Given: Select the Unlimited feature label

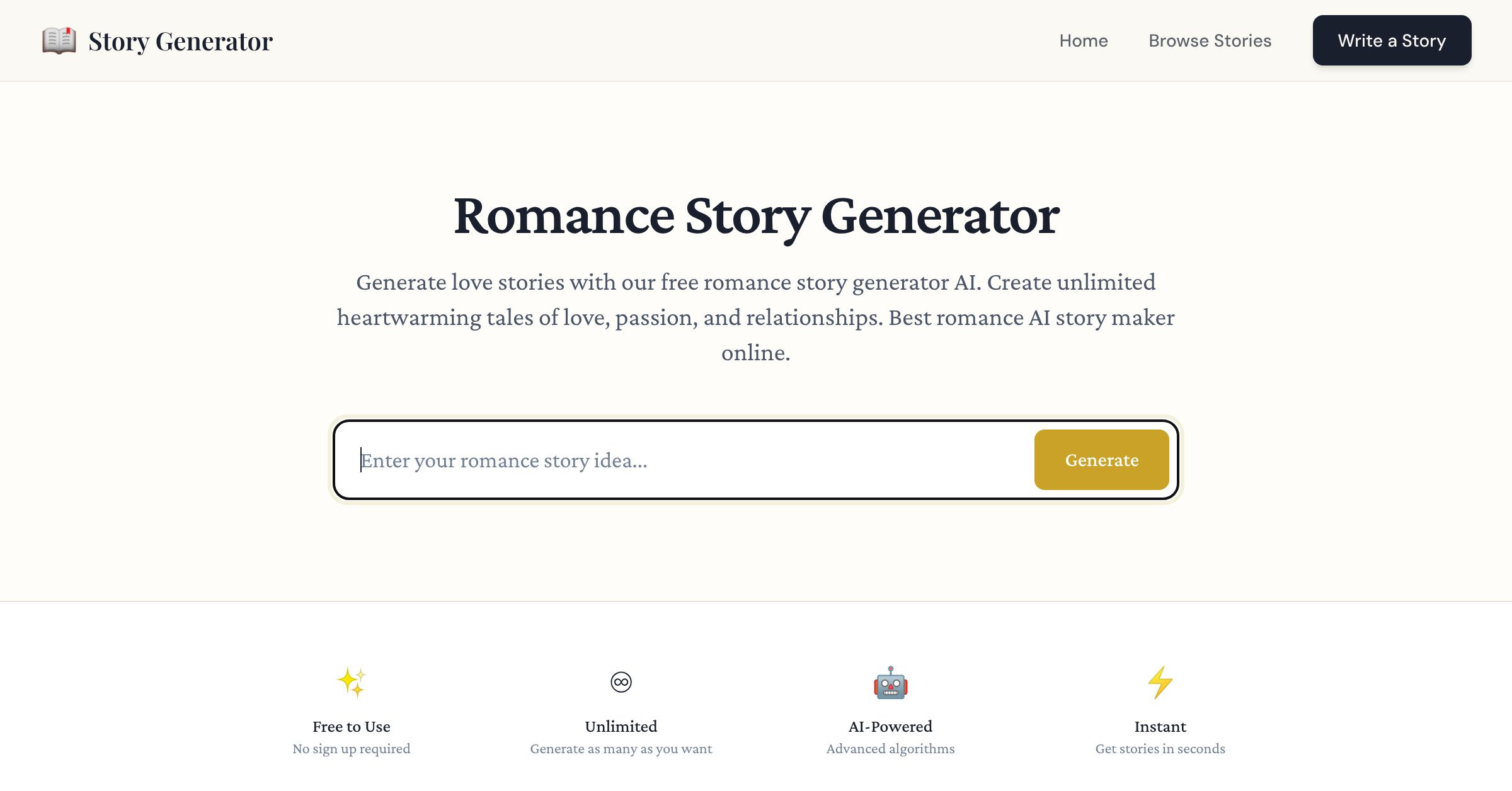Looking at the screenshot, I should (x=621, y=726).
